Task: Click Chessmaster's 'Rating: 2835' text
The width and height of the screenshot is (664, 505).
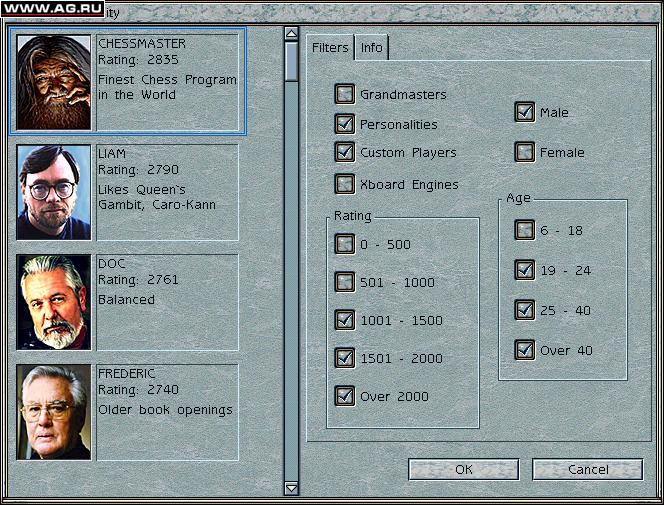Action: [138, 60]
